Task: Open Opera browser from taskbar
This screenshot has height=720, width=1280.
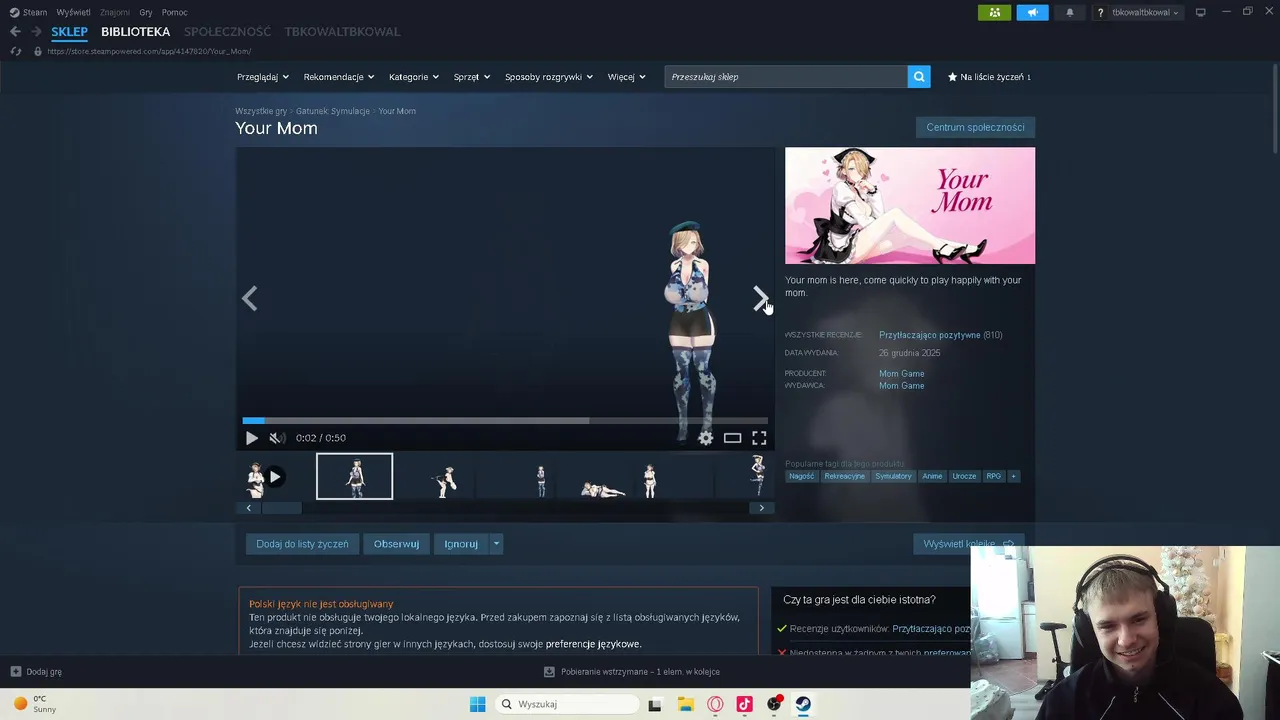Action: click(715, 704)
